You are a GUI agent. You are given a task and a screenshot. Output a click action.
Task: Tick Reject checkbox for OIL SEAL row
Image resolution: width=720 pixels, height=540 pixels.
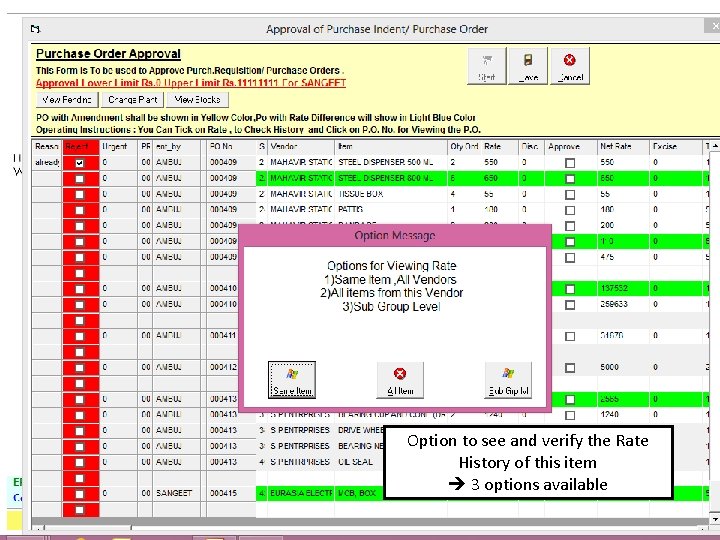coord(79,462)
